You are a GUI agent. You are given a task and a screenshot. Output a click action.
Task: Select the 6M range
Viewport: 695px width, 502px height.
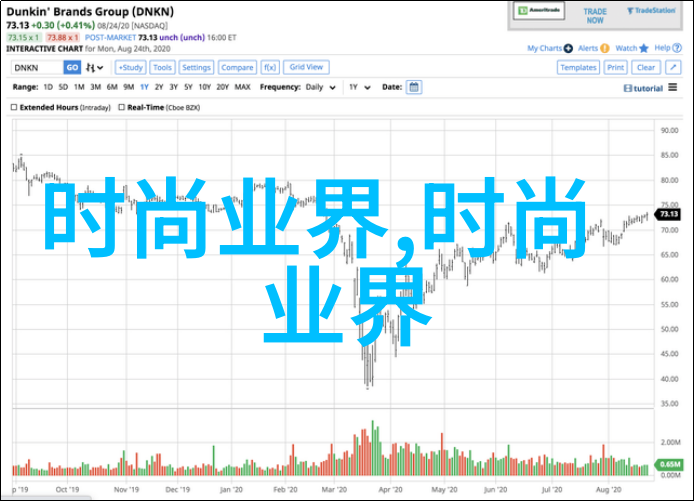point(112,87)
